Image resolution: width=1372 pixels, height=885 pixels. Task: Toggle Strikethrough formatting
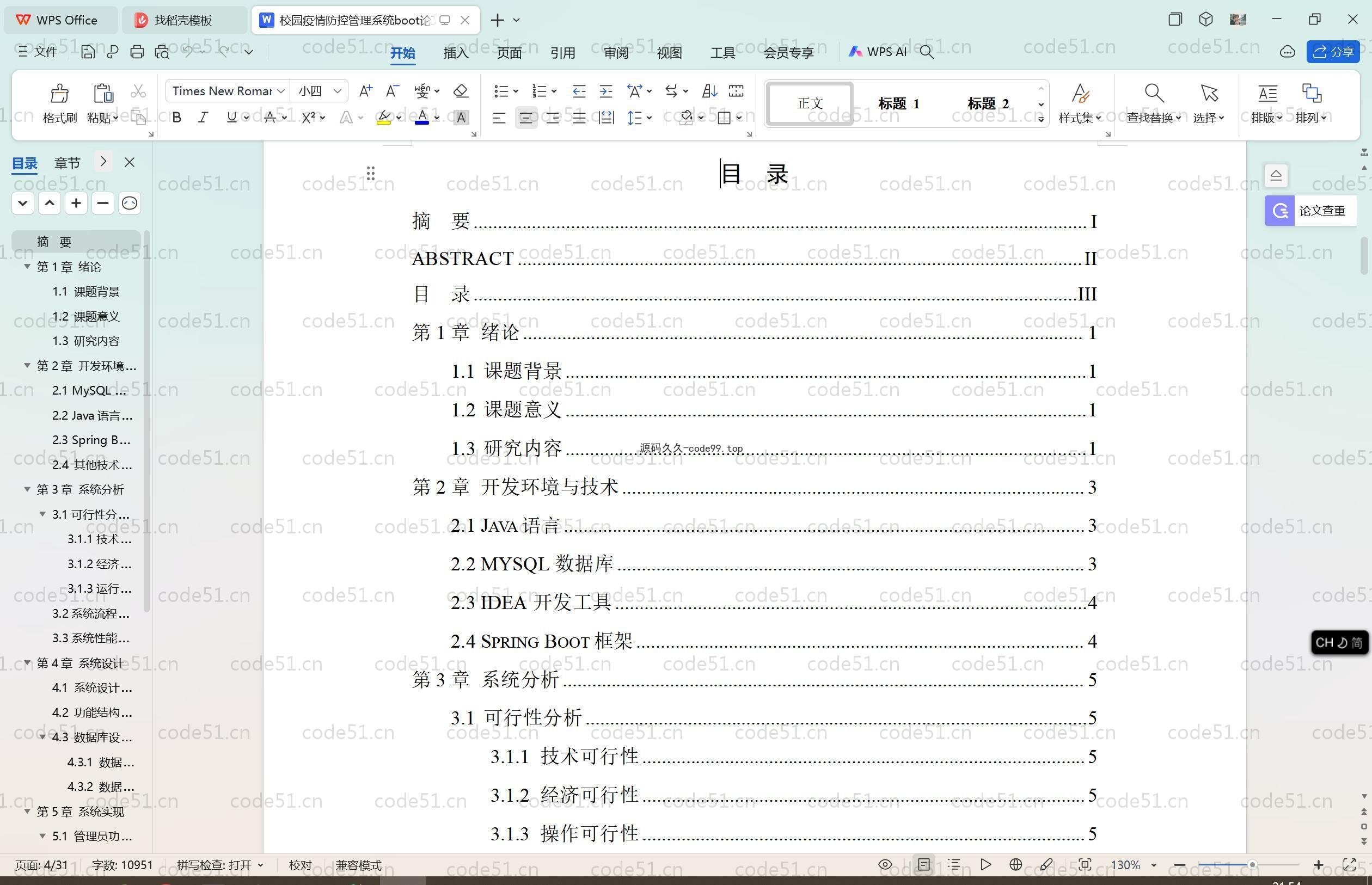pos(269,118)
